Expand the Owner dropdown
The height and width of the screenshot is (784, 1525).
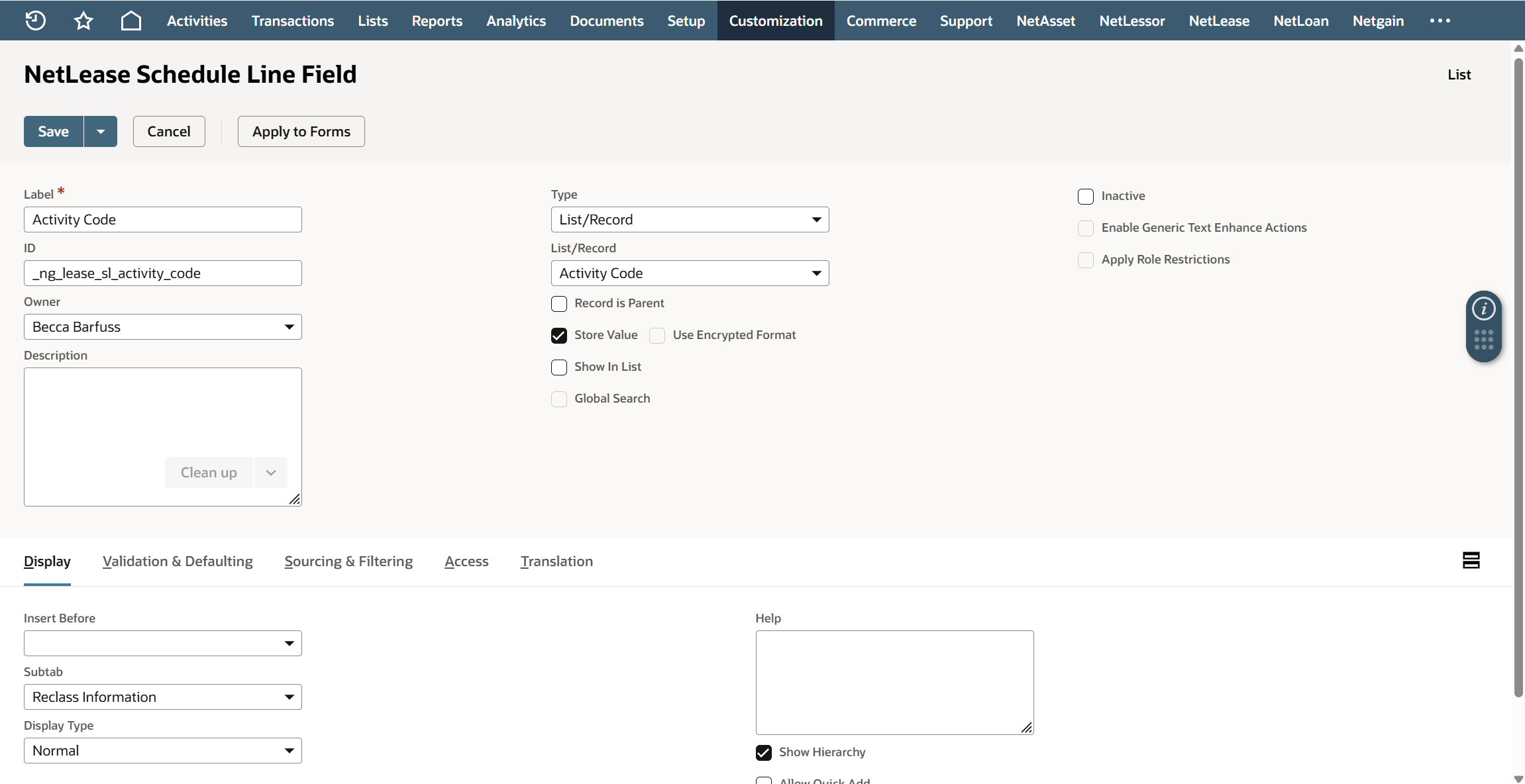(x=162, y=327)
